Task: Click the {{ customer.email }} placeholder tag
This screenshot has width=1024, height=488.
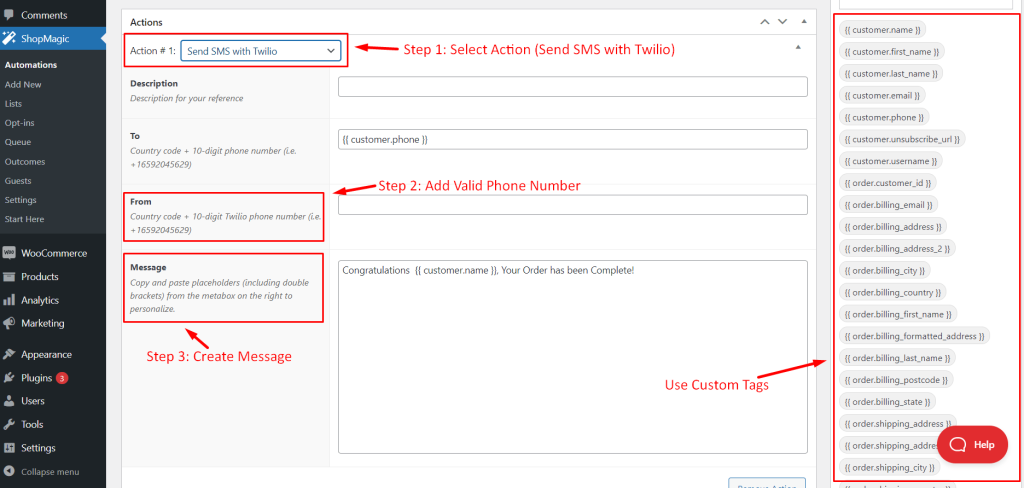Action: pos(882,95)
